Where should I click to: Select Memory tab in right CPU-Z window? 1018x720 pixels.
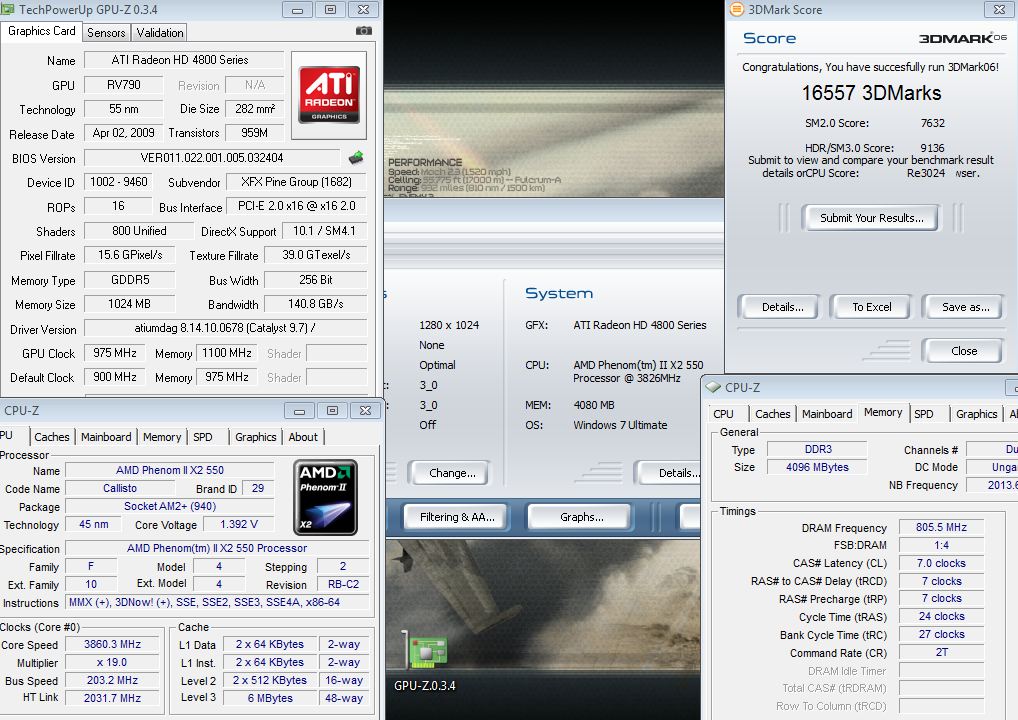pos(883,412)
